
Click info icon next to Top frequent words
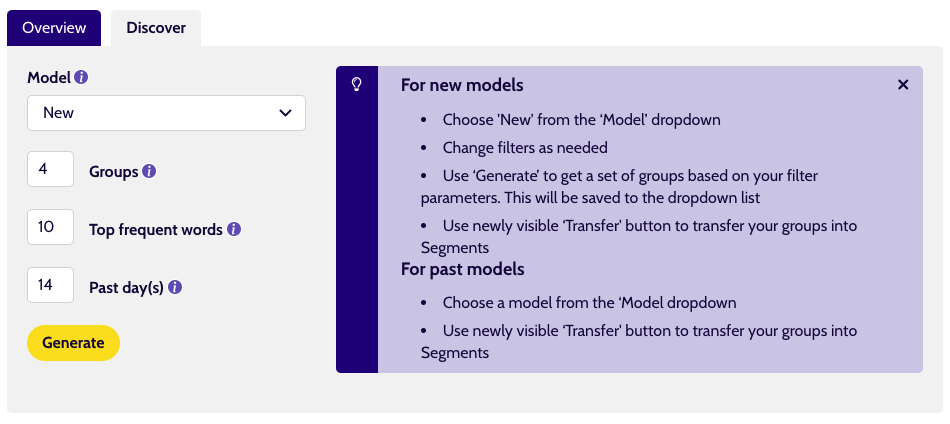[x=234, y=230]
